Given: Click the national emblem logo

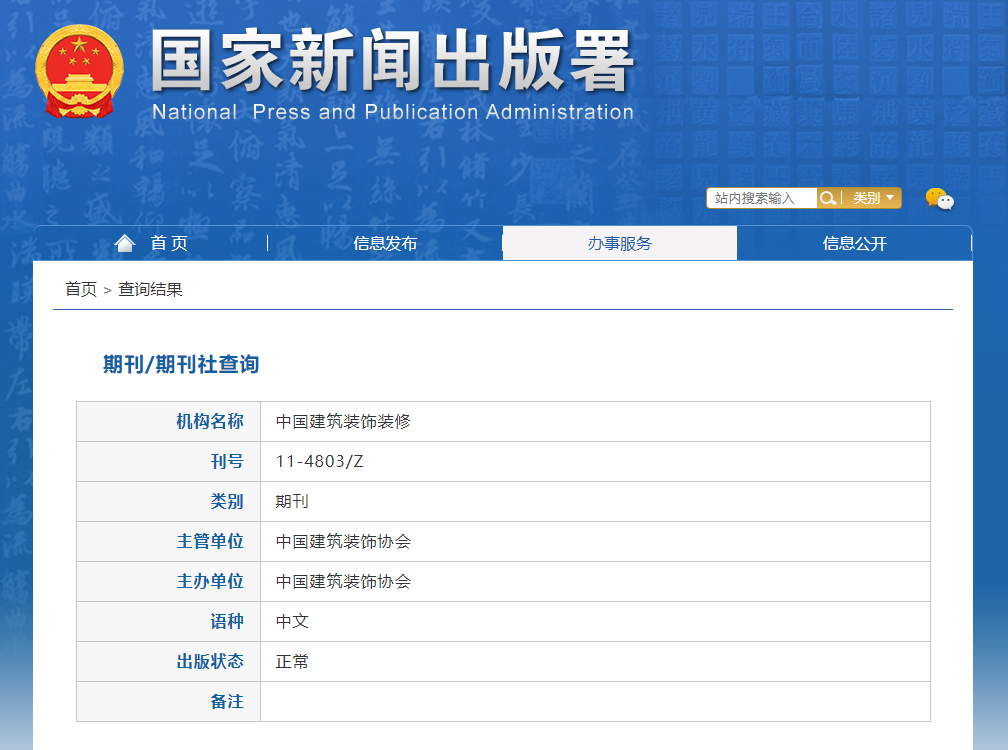Looking at the screenshot, I should pos(80,71).
